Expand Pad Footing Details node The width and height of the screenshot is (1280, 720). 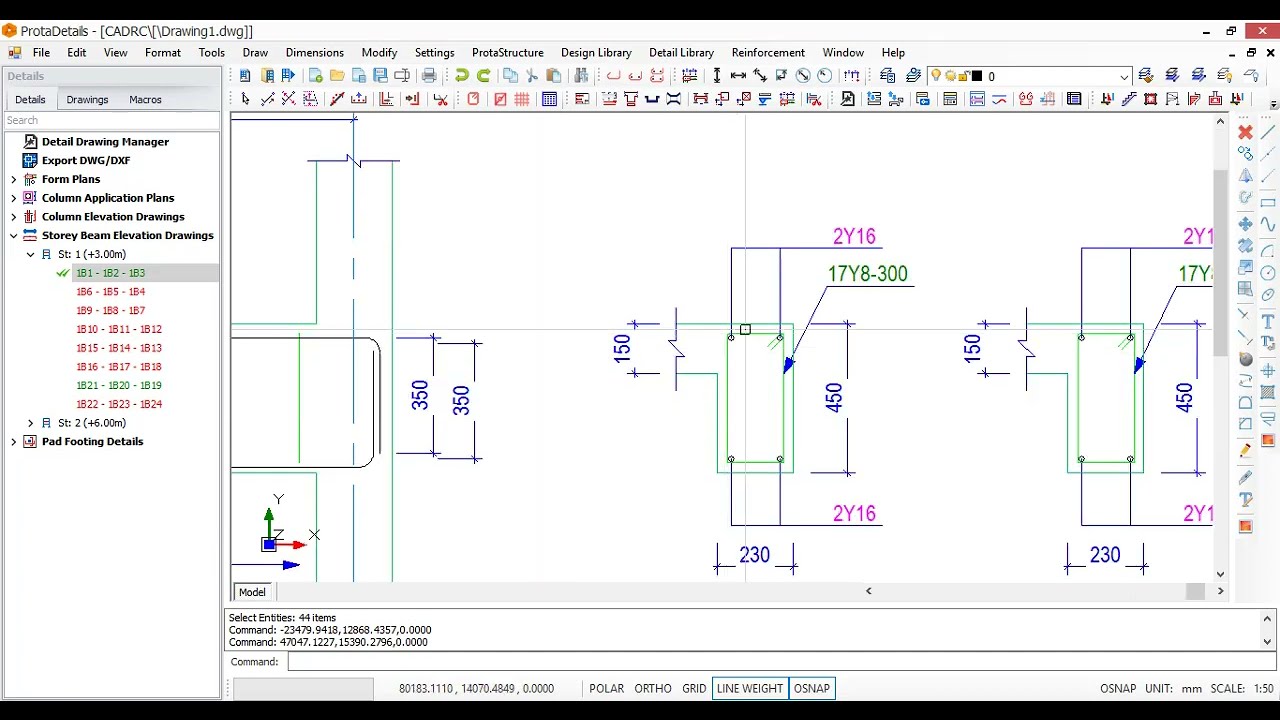13,442
